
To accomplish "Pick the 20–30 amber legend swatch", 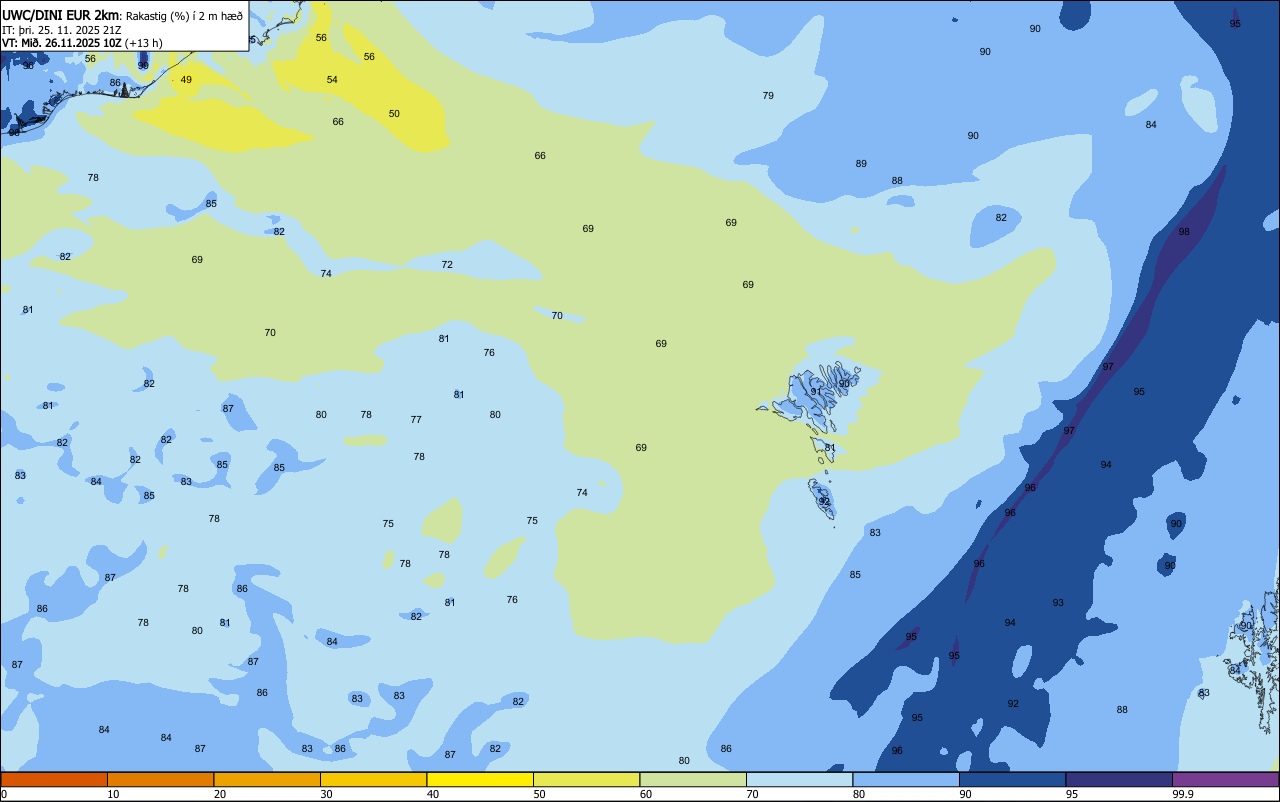I will click(x=267, y=779).
